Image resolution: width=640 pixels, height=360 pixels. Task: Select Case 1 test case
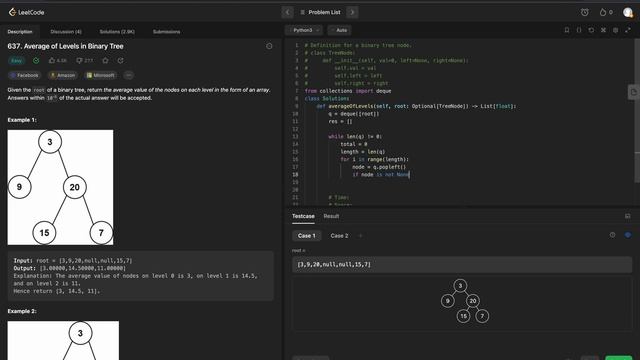[x=307, y=236]
